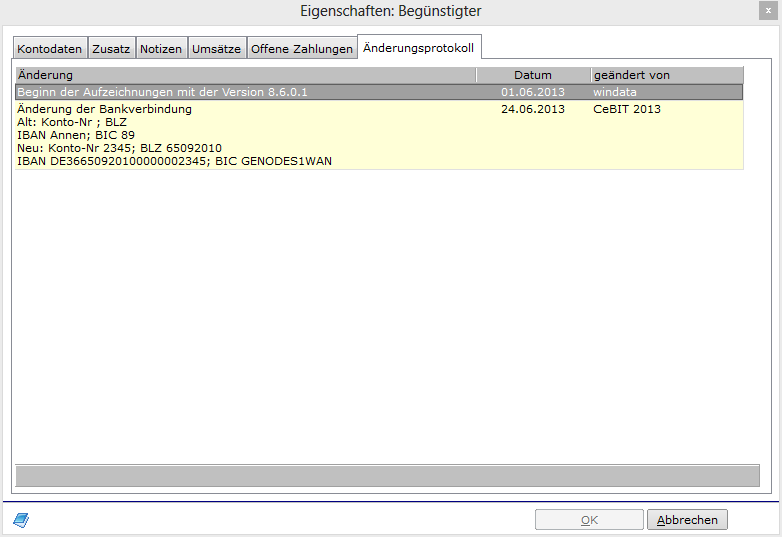This screenshot has height=537, width=782.
Task: Switch to the Kontodaten tab
Action: point(50,49)
